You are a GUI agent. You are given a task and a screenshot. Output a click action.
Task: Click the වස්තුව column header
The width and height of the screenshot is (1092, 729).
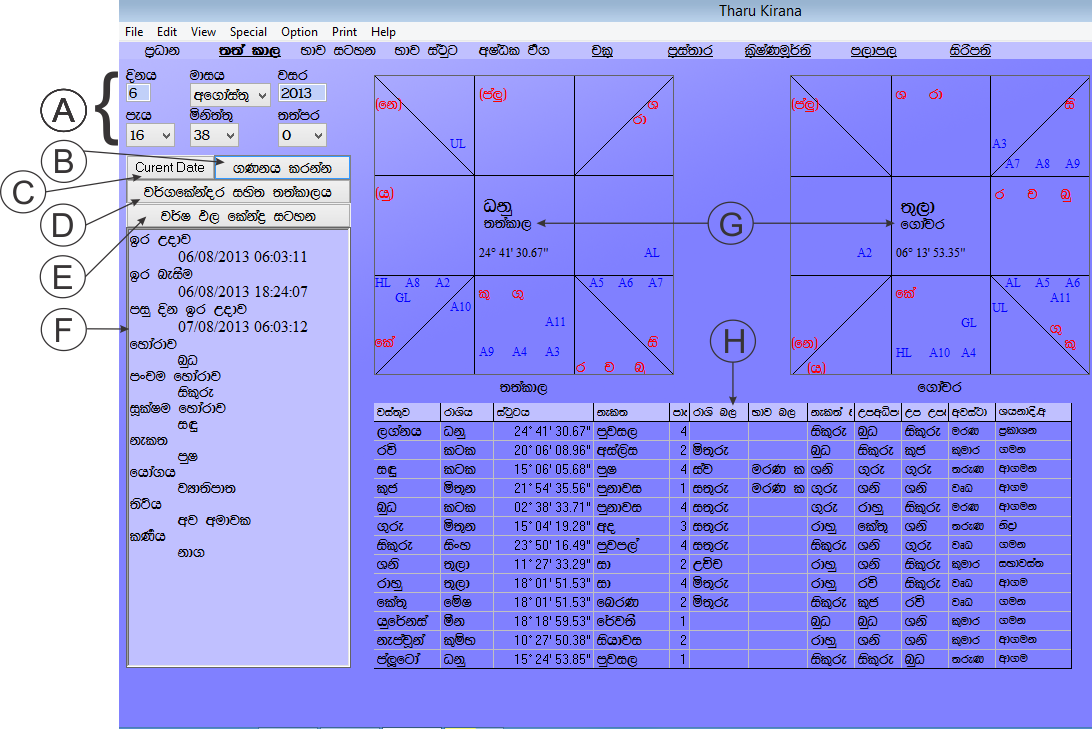point(407,412)
